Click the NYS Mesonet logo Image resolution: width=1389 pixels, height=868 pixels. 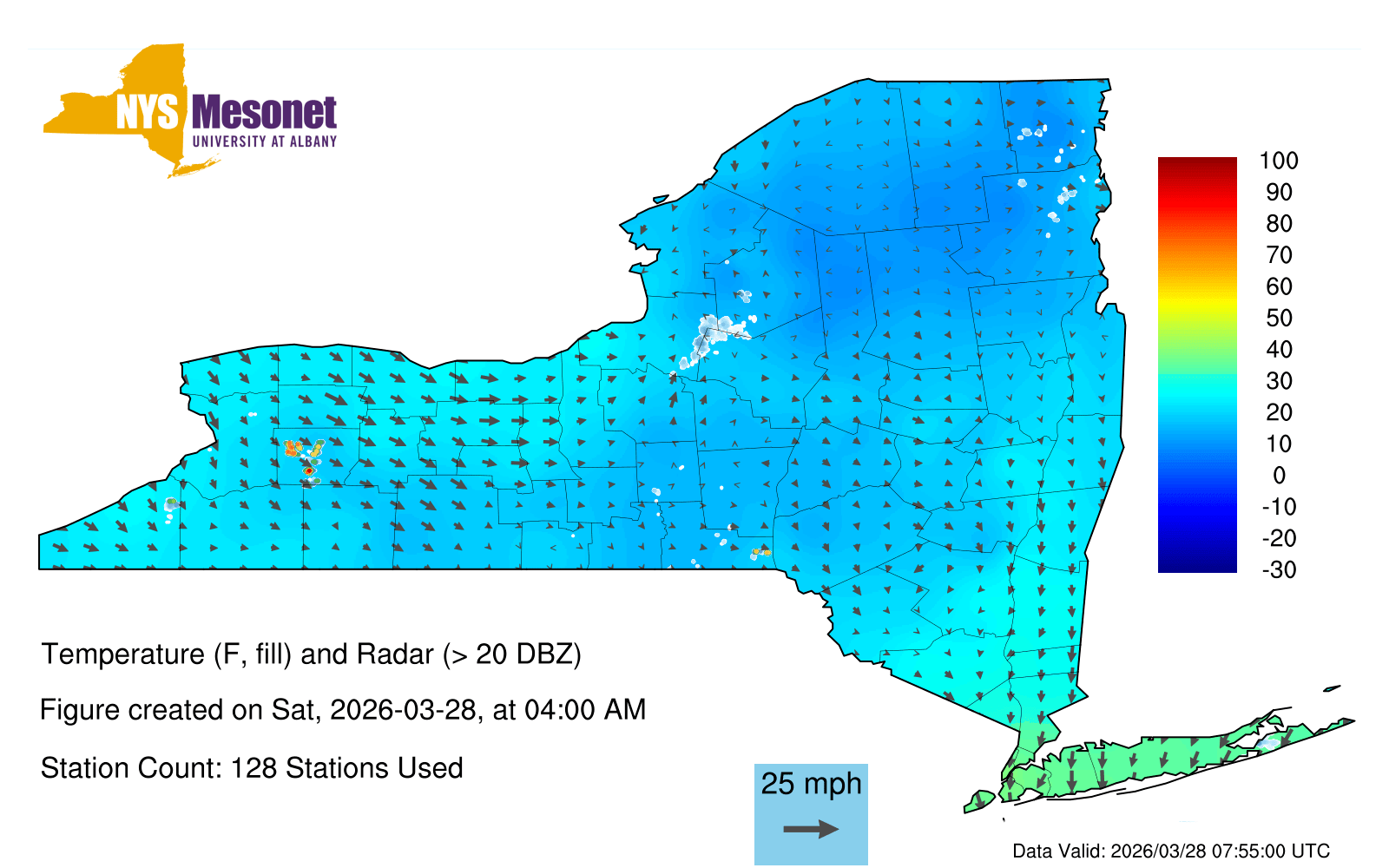[191, 113]
